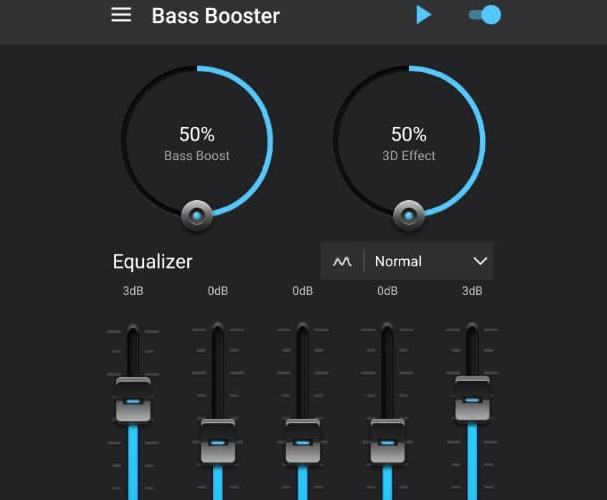The image size is (607, 500).
Task: Click the 3dB label above fifth slider
Action: (x=472, y=291)
